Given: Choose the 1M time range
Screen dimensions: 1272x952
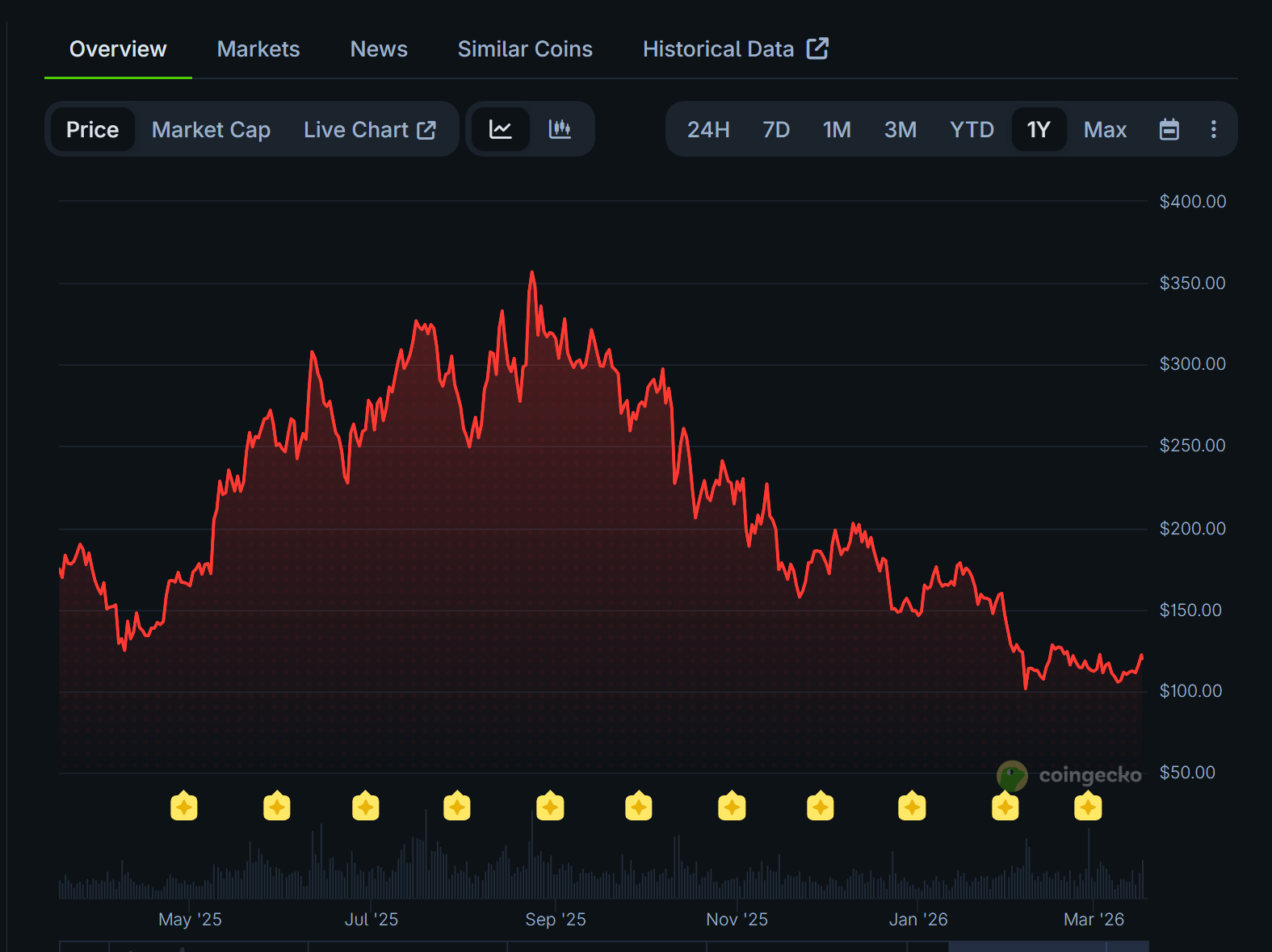Looking at the screenshot, I should click(x=837, y=129).
